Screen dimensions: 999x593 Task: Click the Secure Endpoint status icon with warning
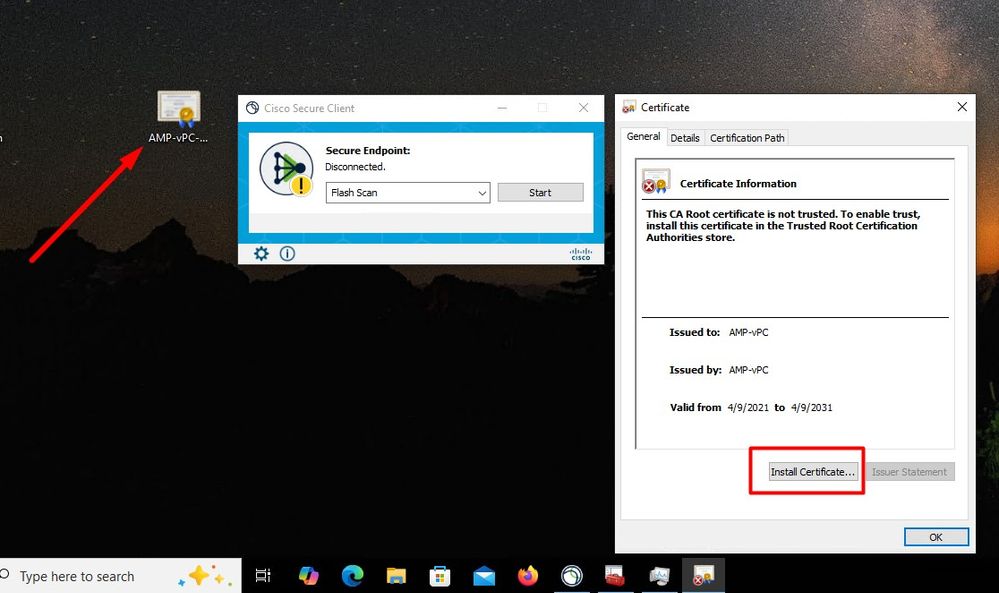287,169
